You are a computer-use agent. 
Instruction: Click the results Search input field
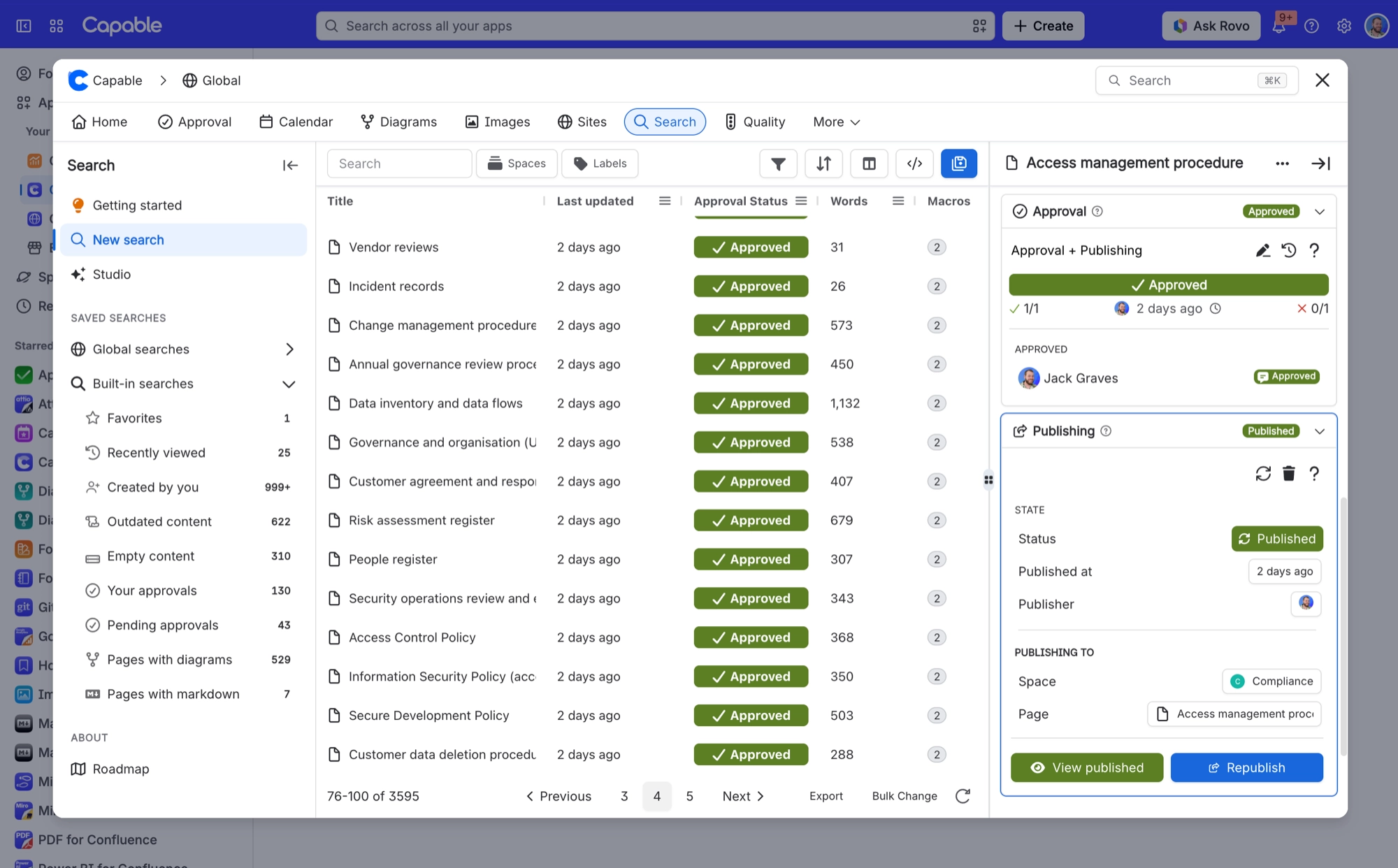coord(399,164)
